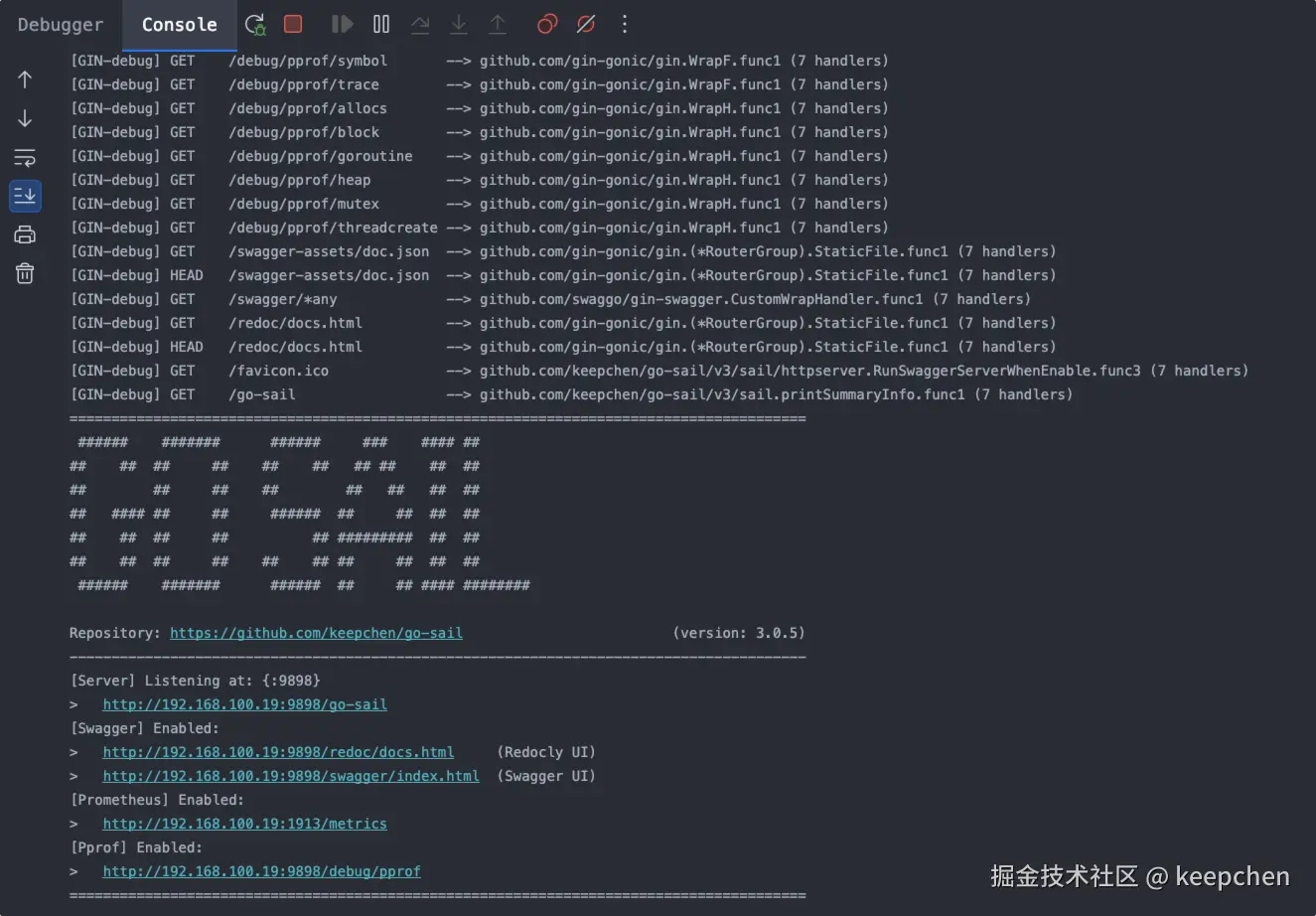Stop the running application
This screenshot has width=1316, height=916.
292,24
